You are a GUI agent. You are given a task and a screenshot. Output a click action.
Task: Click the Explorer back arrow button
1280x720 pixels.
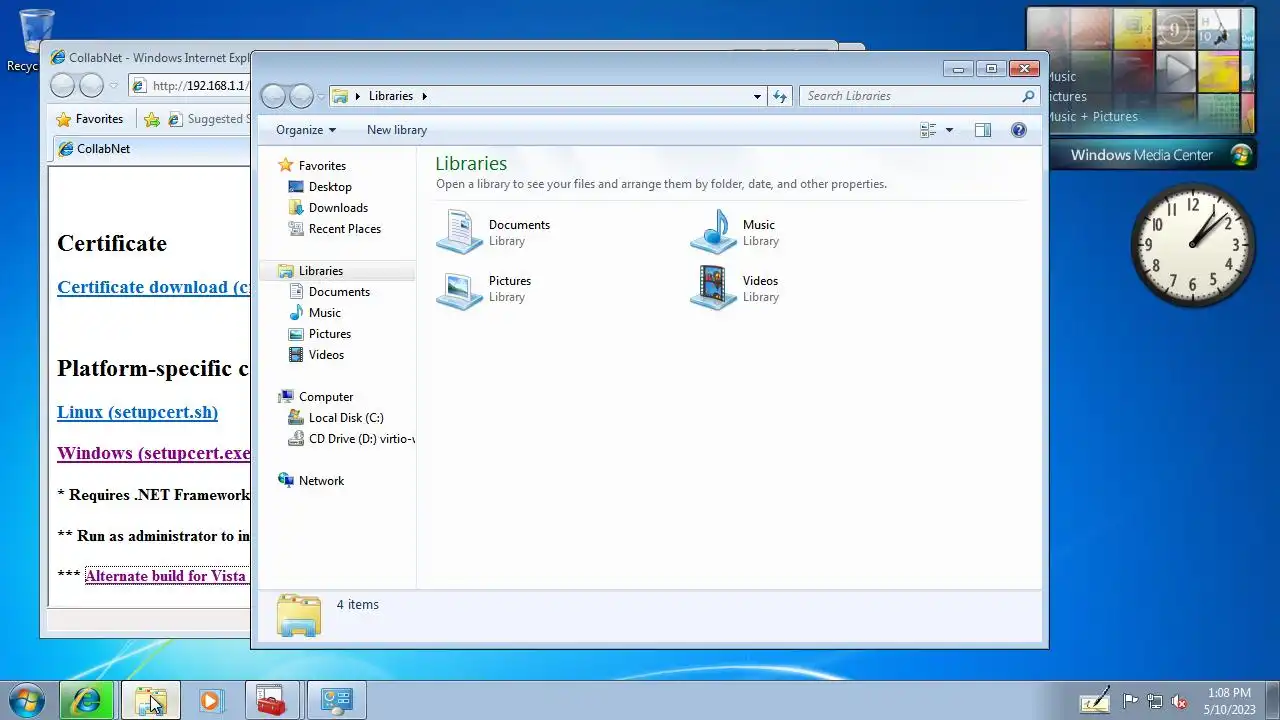(x=274, y=96)
